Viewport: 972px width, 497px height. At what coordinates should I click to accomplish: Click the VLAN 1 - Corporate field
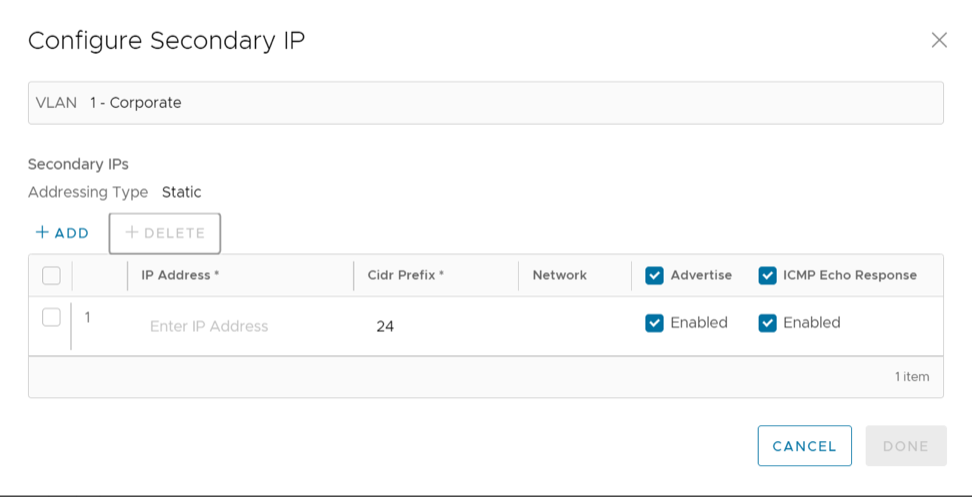coord(485,103)
